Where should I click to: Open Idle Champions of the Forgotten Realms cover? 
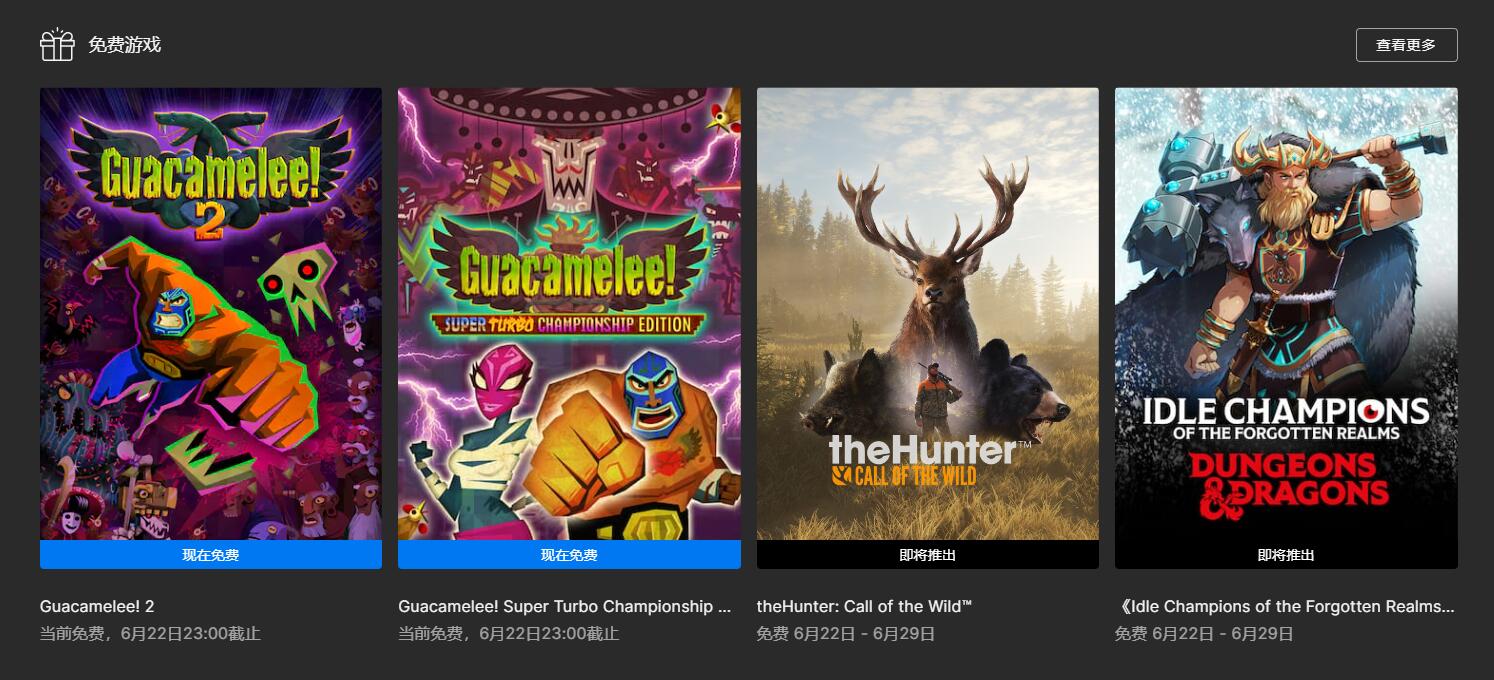point(1286,314)
